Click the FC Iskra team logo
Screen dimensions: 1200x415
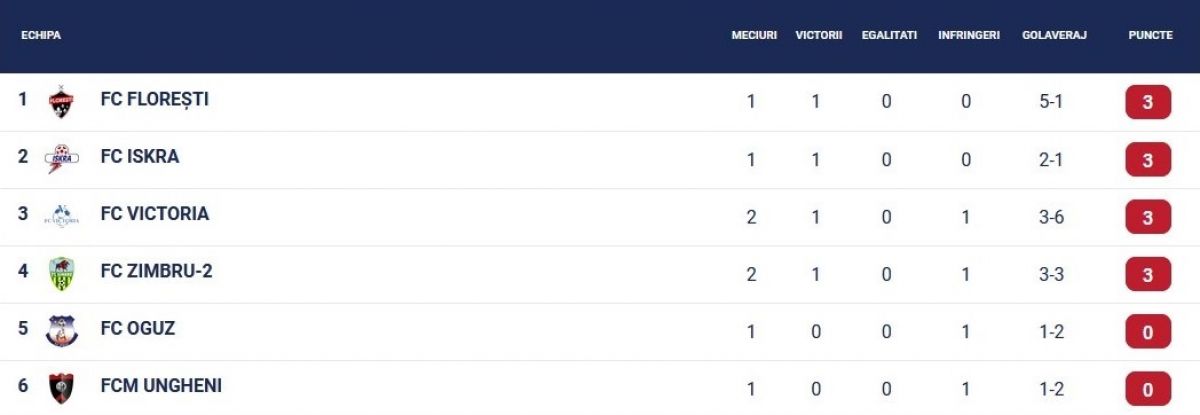61,159
